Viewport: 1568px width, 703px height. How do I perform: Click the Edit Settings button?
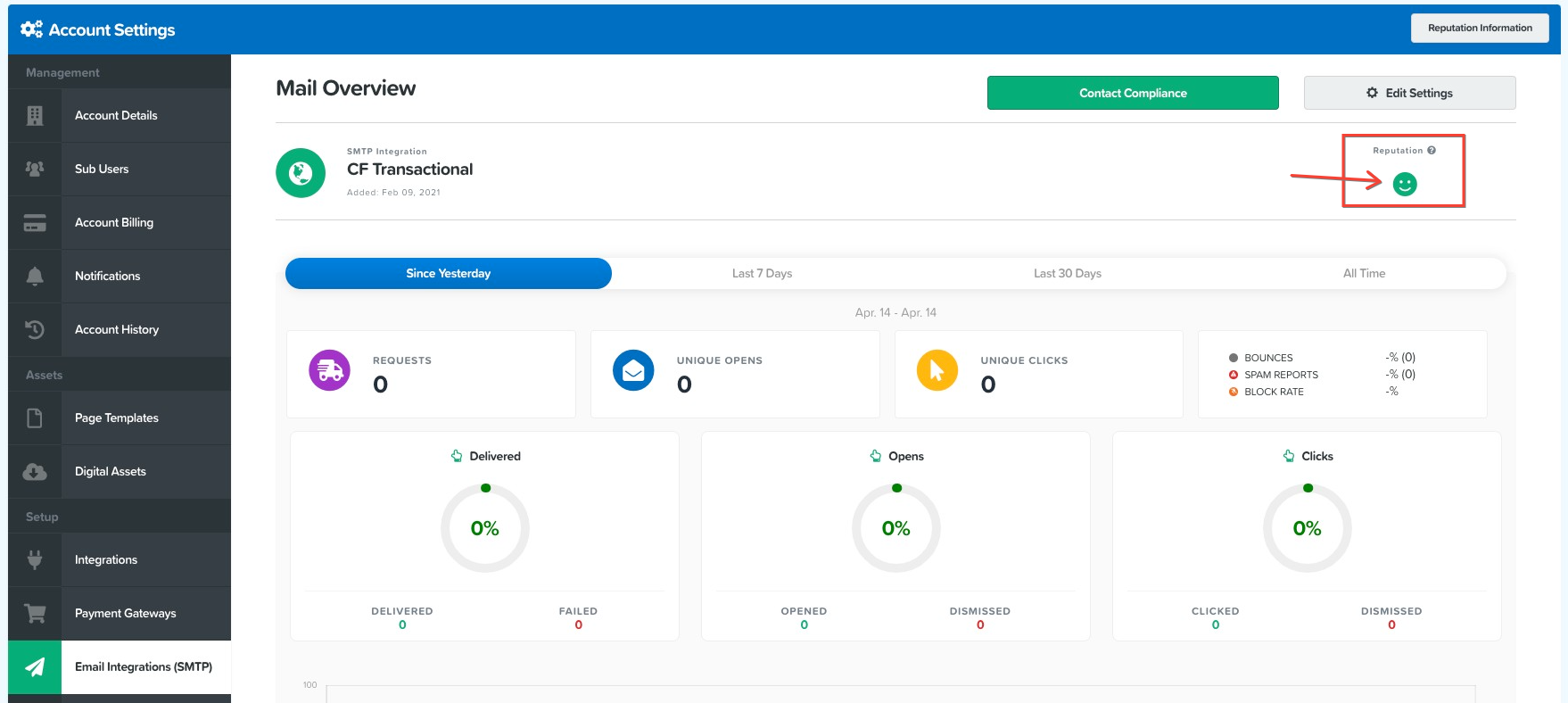pos(1409,93)
